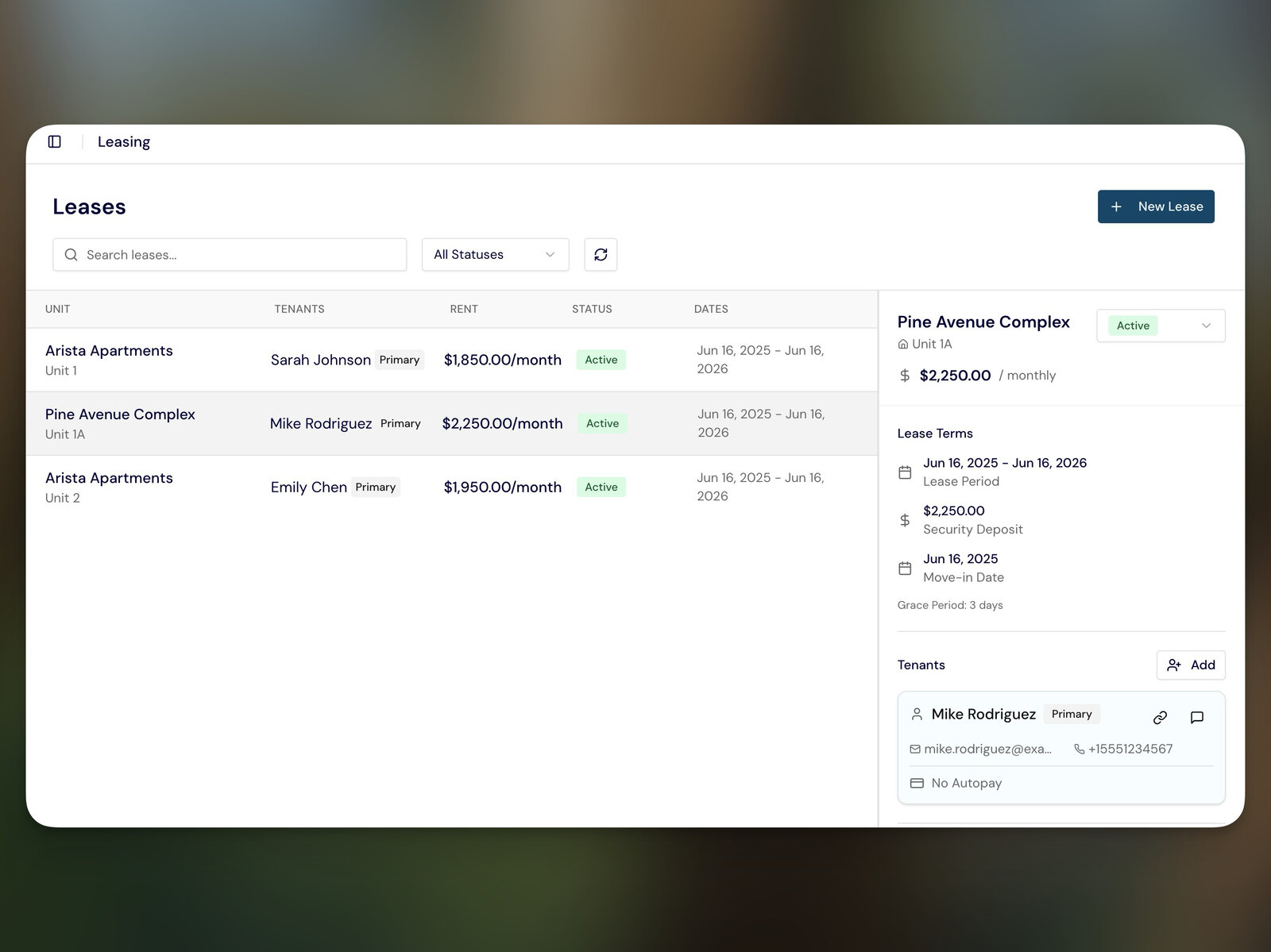1271x952 pixels.
Task: Click the calendar icon beside Lease Period
Action: (904, 472)
